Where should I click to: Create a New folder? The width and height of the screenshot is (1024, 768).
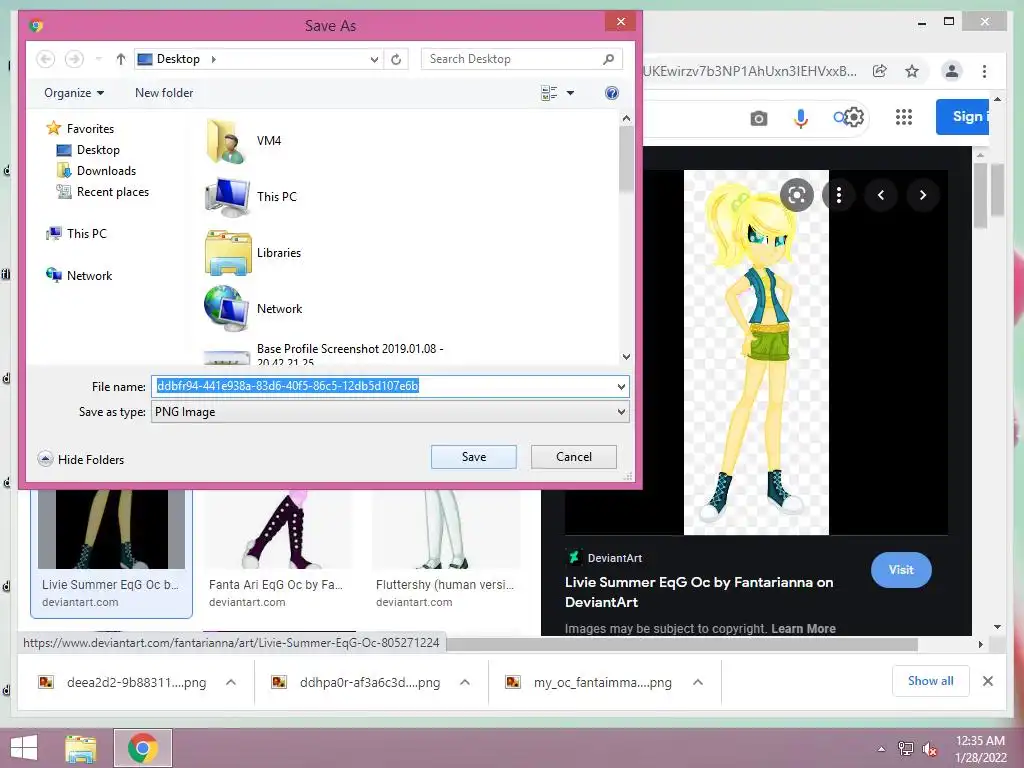click(x=164, y=93)
